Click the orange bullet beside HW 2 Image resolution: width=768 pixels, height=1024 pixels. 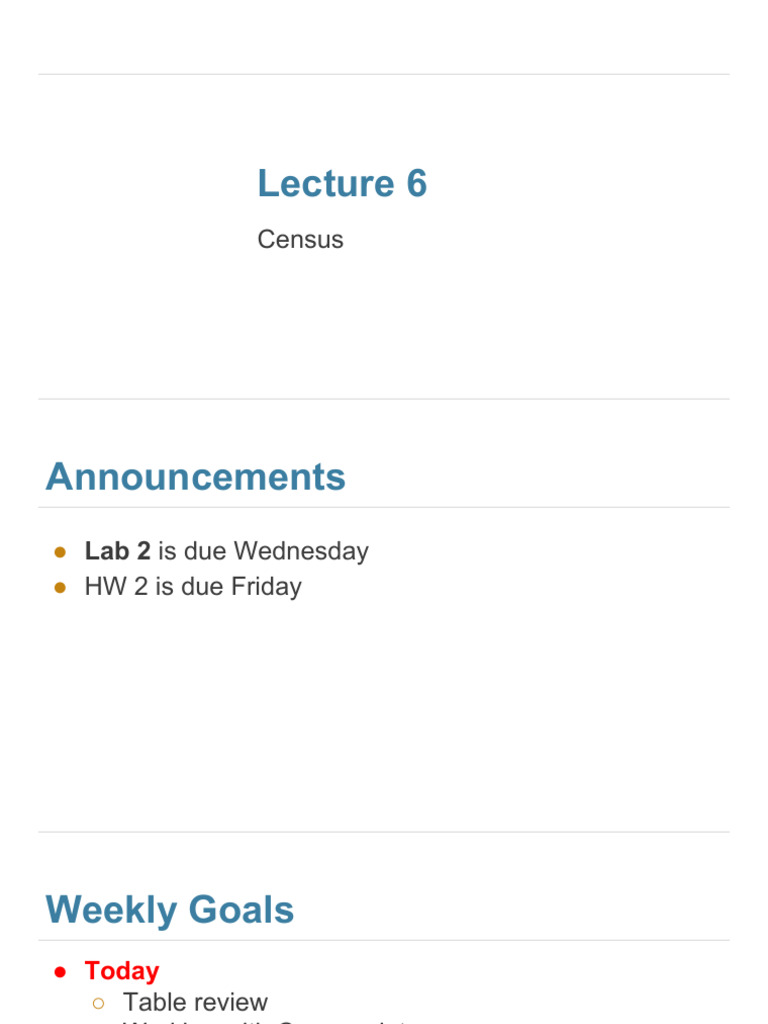(x=60, y=588)
